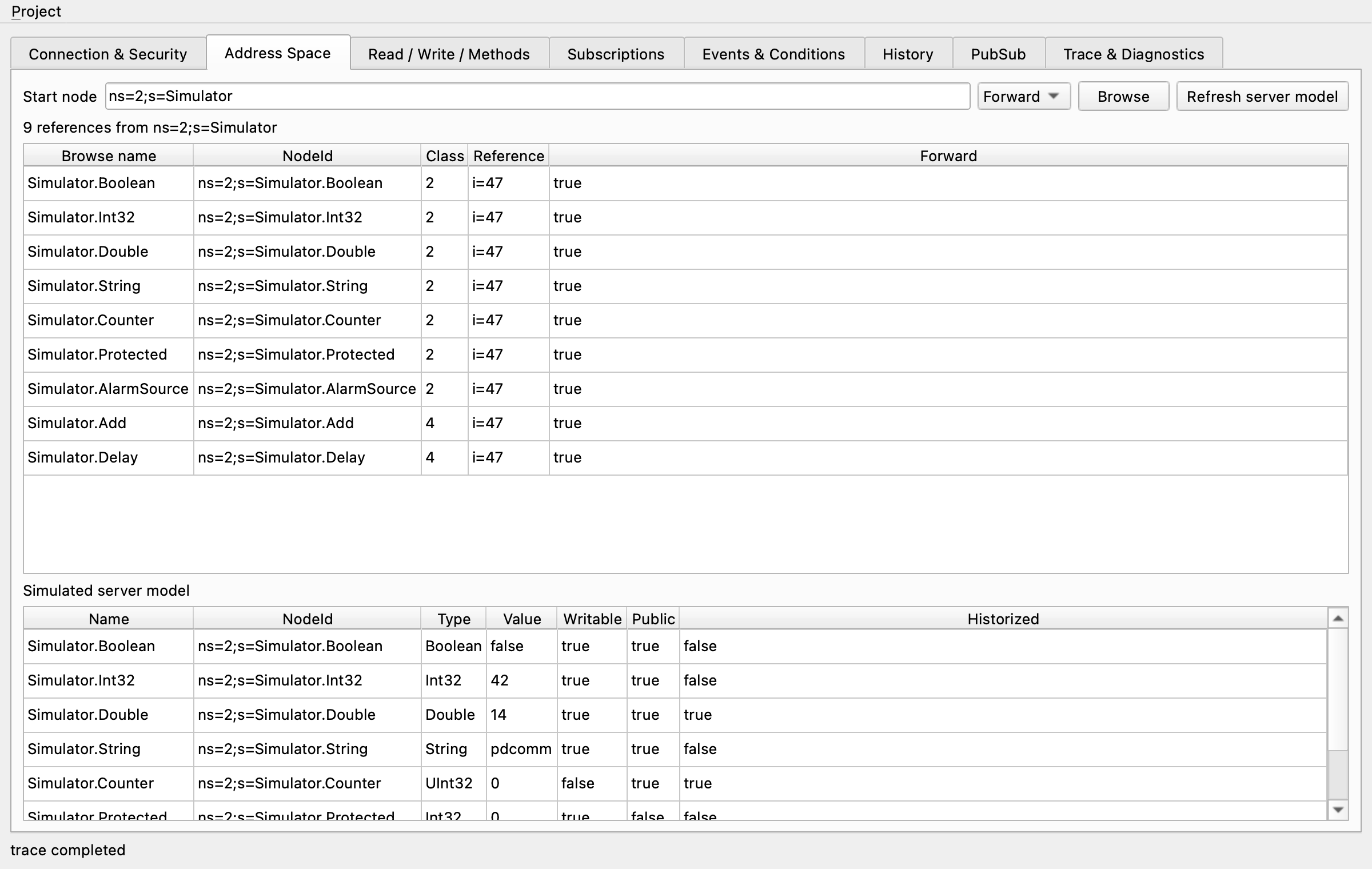1372x869 pixels.
Task: Open the Project menu
Action: click(x=36, y=11)
